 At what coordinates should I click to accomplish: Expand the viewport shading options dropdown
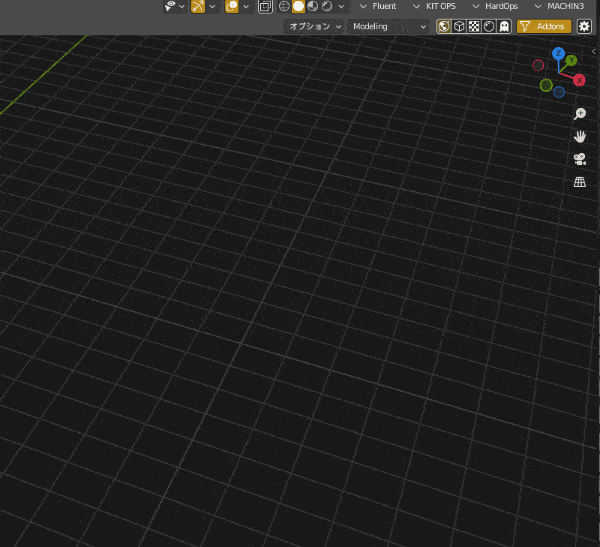coord(341,7)
